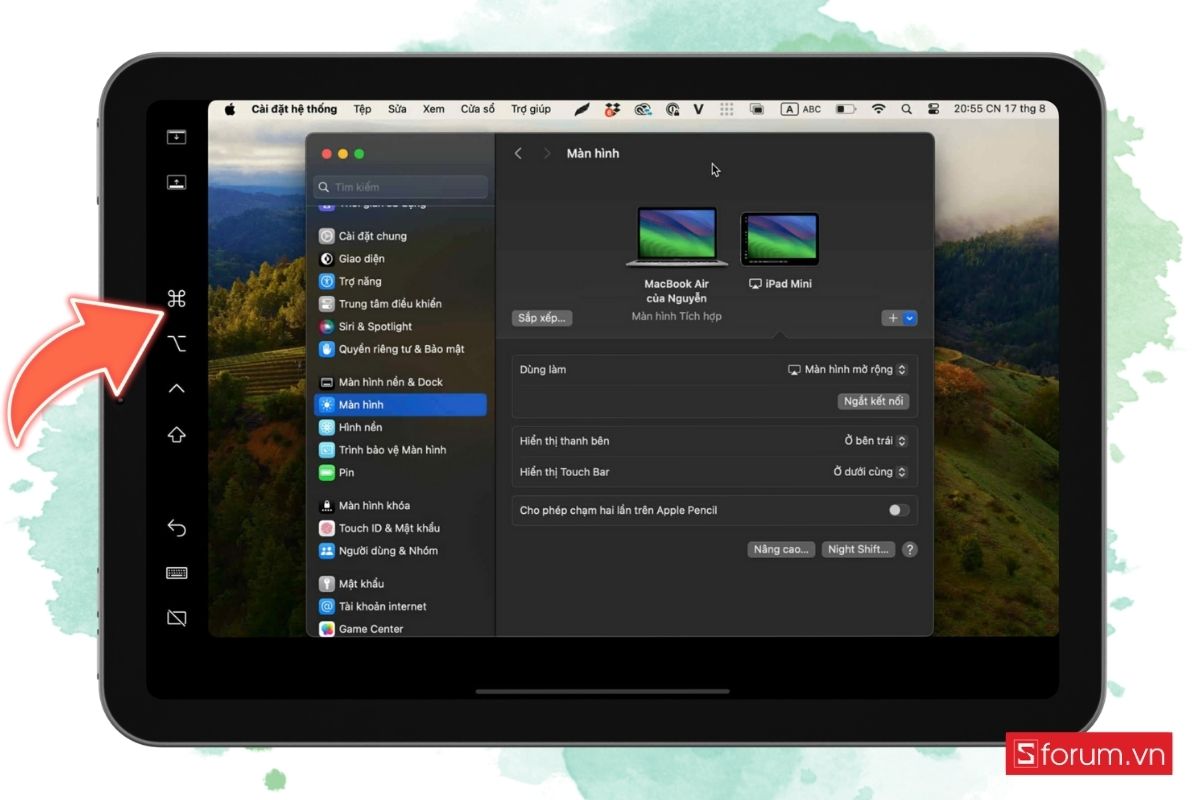
Task: Open the Trợ giúp menu
Action: tap(531, 109)
